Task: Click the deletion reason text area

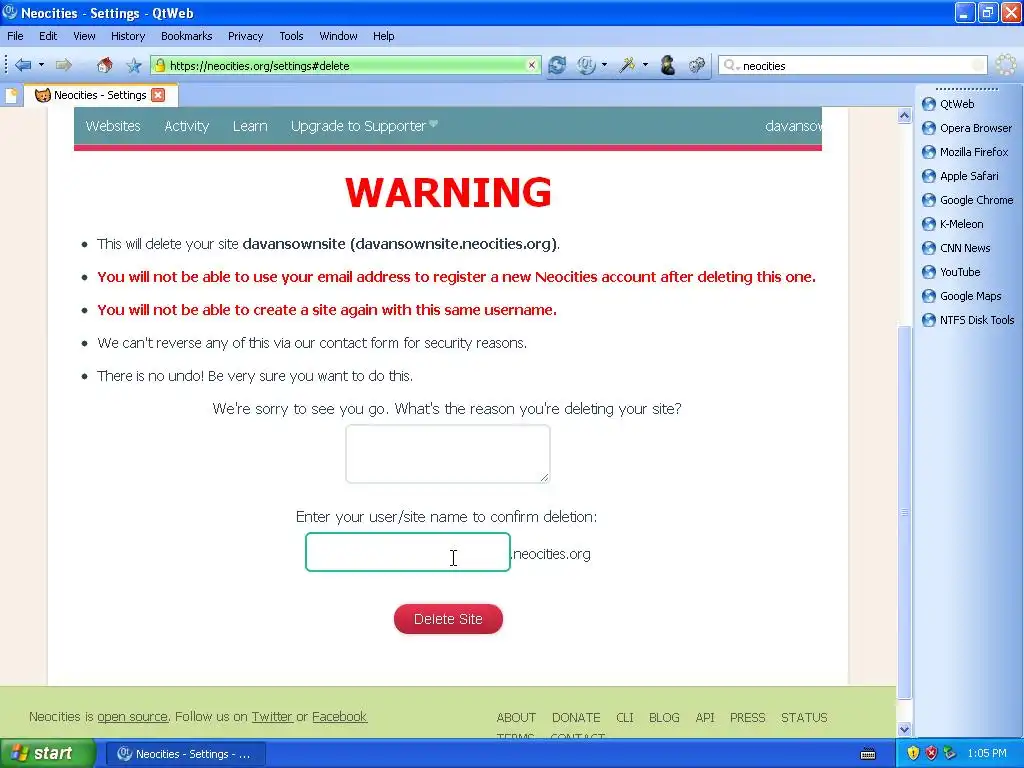Action: [x=447, y=454]
